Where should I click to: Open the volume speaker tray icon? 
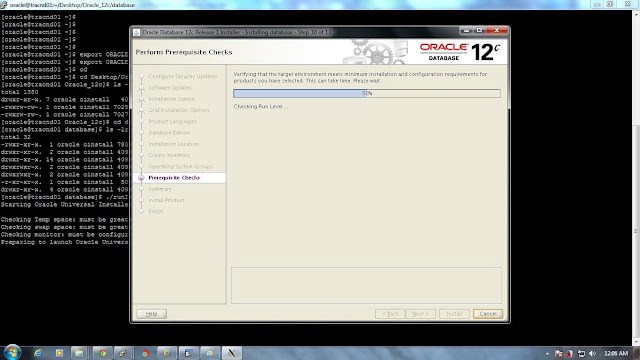tap(593, 353)
